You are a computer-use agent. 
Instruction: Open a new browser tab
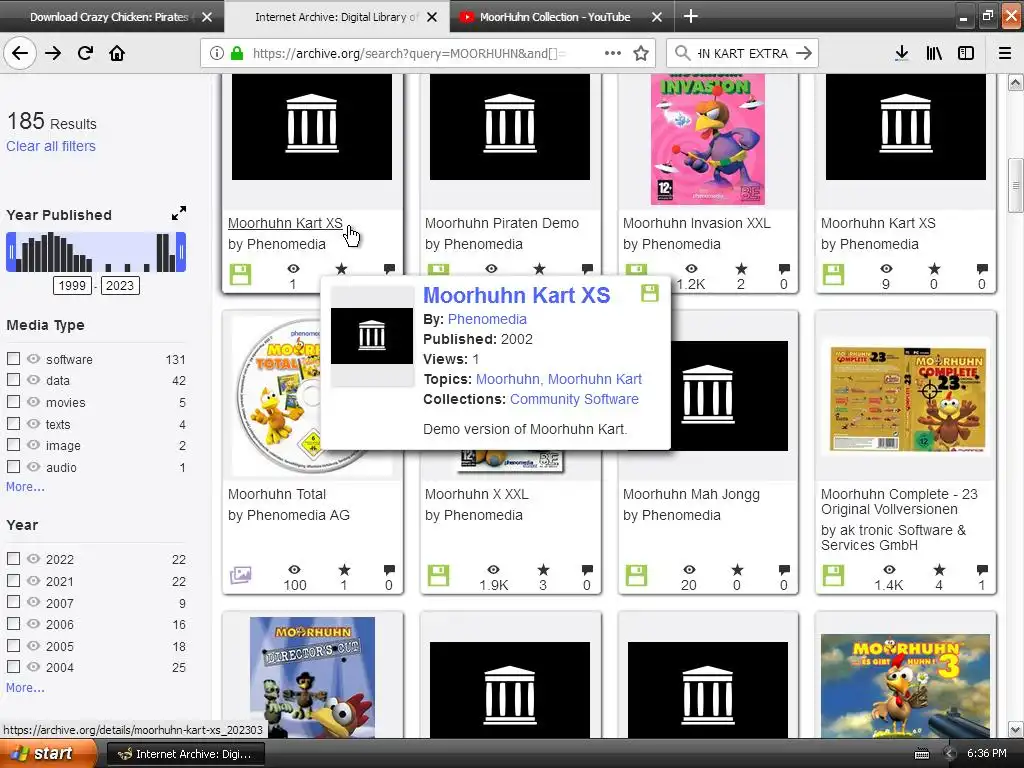(690, 16)
